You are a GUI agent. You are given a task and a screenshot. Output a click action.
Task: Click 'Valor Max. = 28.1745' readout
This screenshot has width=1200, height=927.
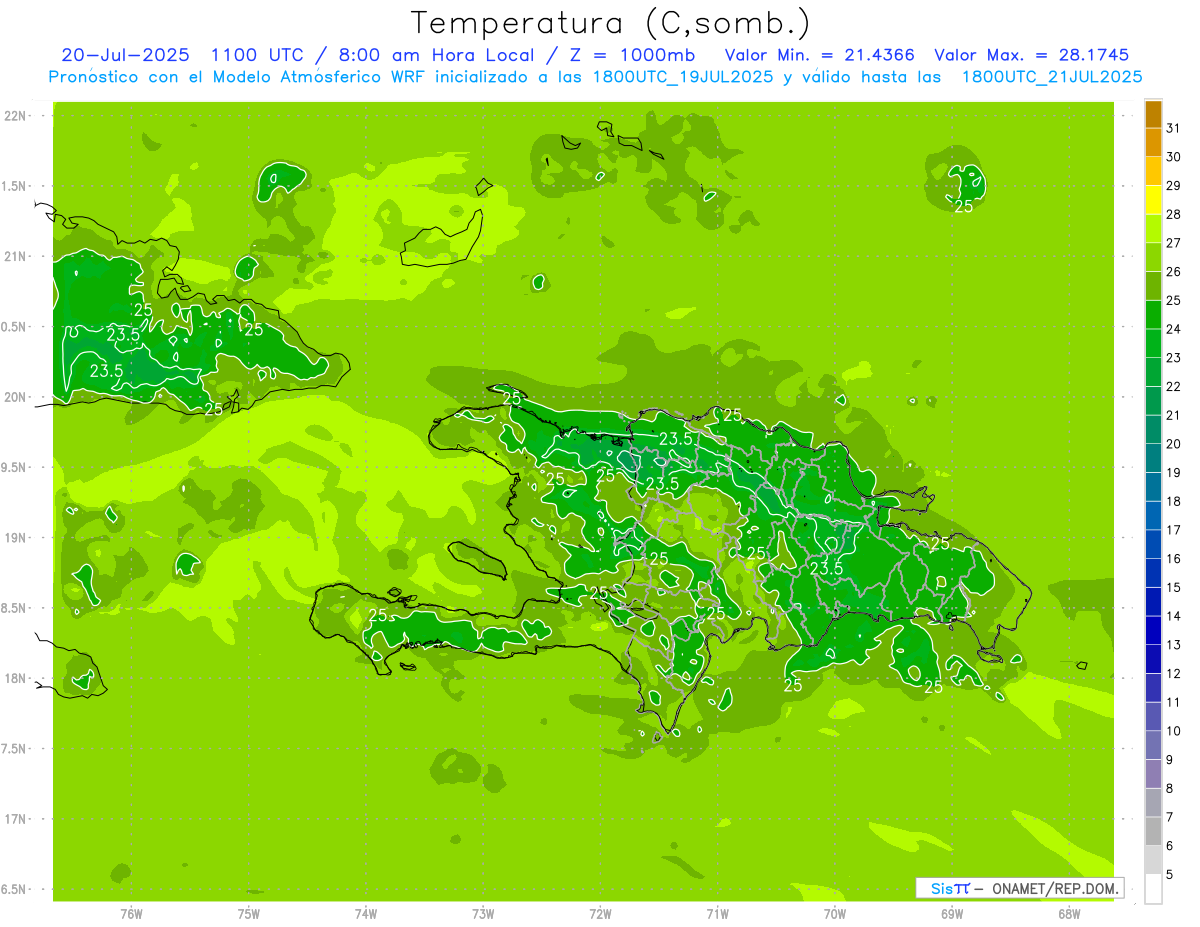[x=1031, y=55]
